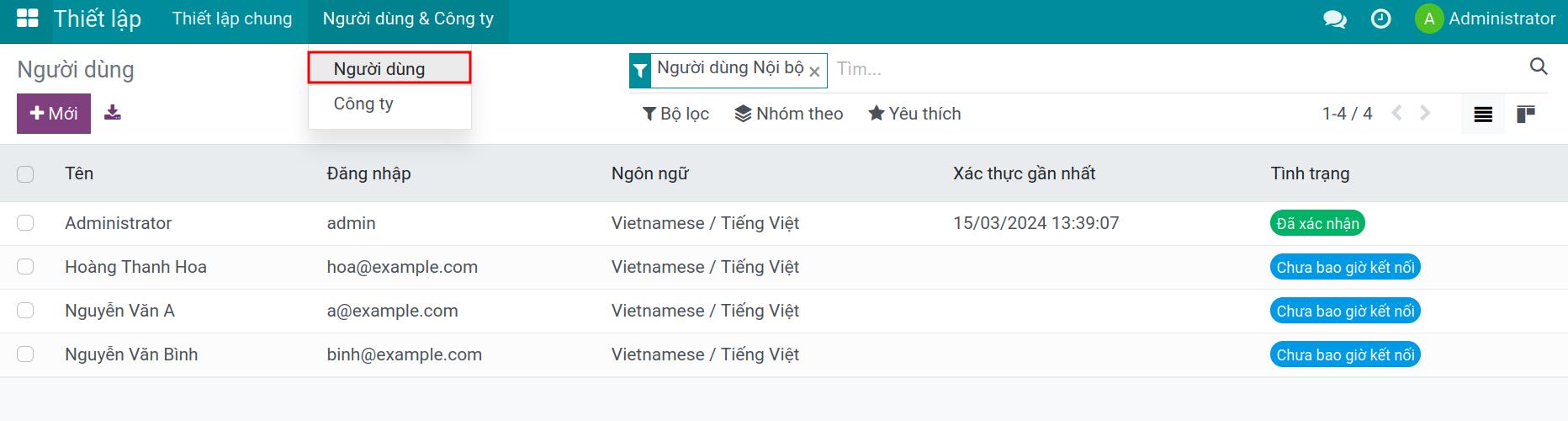This screenshot has height=421, width=1568.
Task: Click Nguyễn Văn Bình's Chưa bao giờ kết nối badge
Action: [x=1345, y=354]
